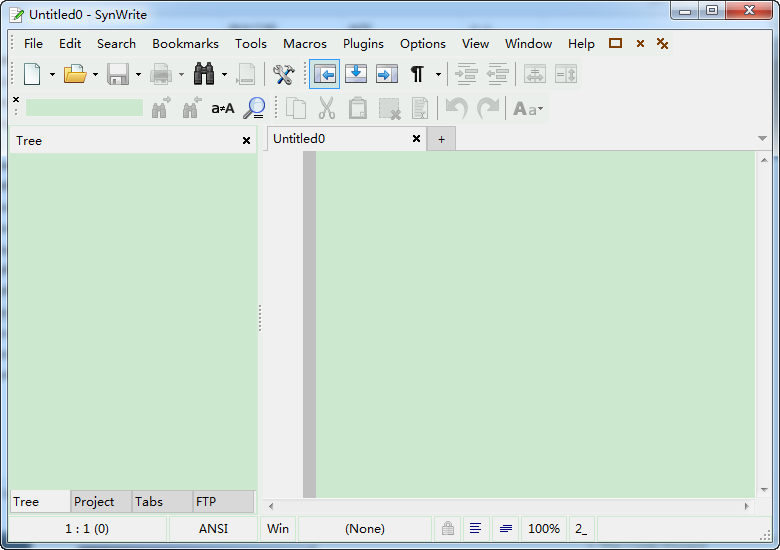
Task: Click the horizontal sync scroll icon
Action: 535,74
